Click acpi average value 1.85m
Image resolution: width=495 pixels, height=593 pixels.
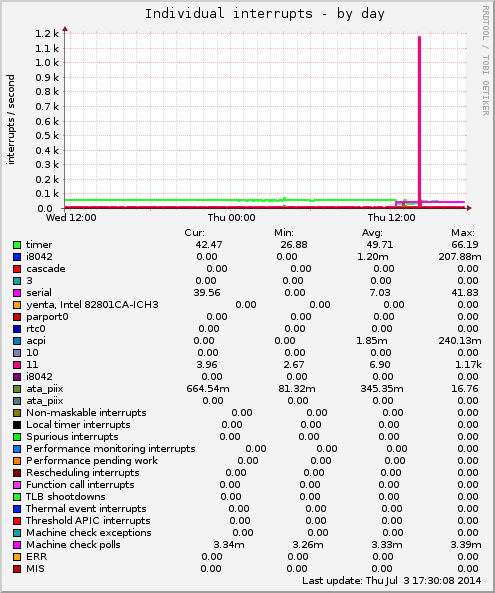[372, 341]
